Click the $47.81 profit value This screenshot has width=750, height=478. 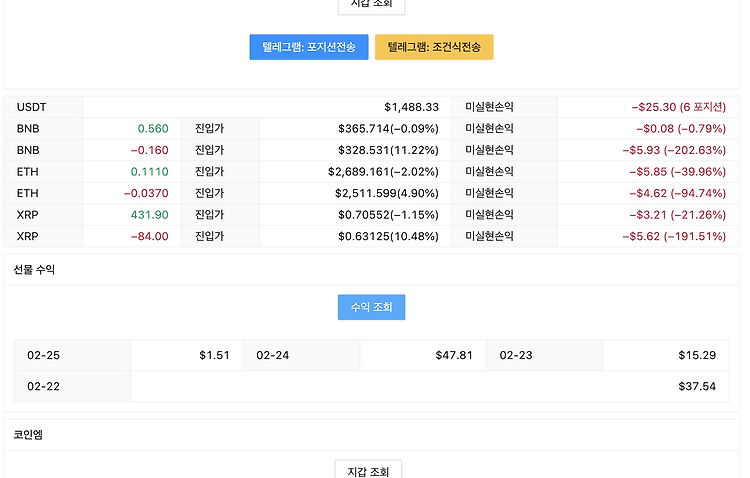454,356
